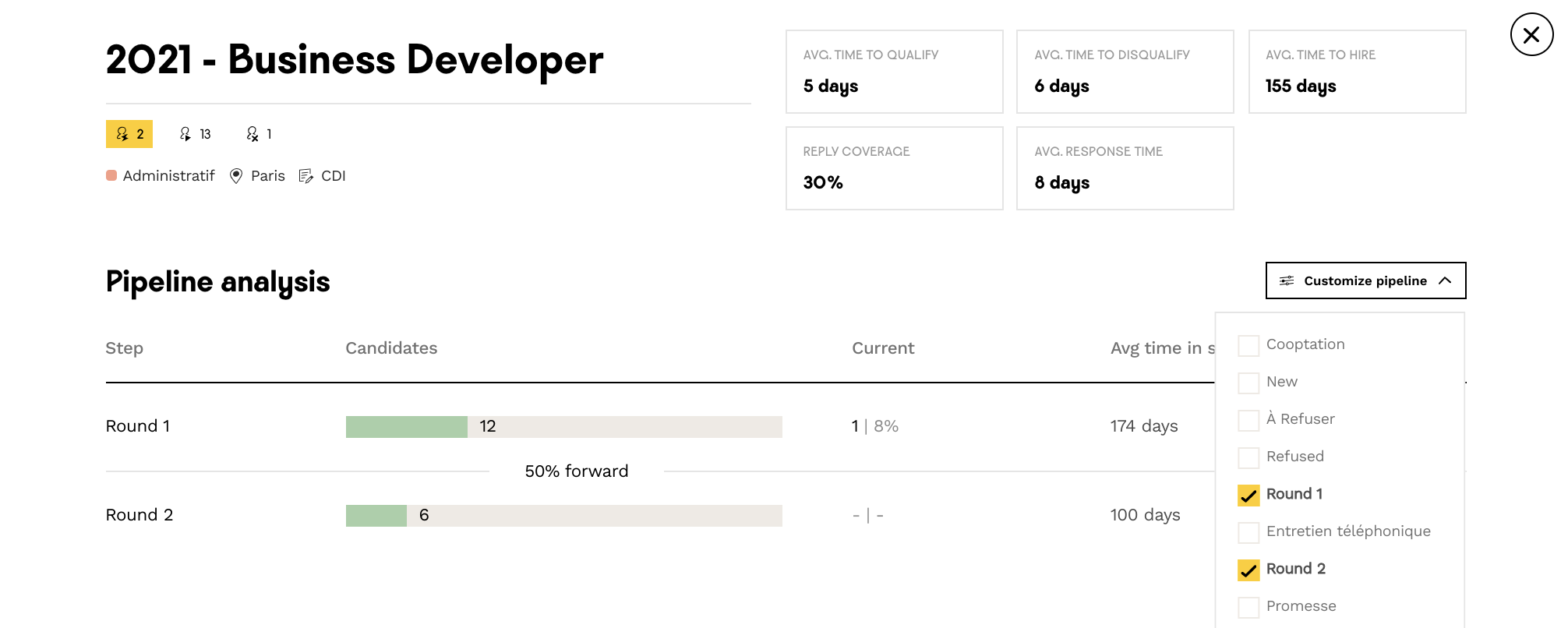Uncheck the Round 1 step
The width and height of the screenshot is (1568, 628).
pyautogui.click(x=1248, y=495)
